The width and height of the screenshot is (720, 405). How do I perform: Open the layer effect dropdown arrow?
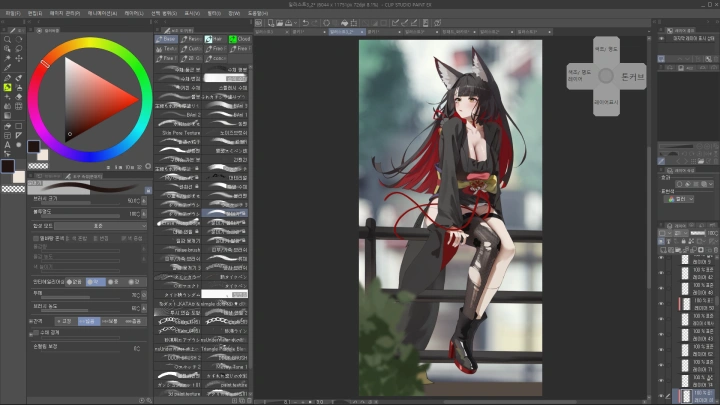click(x=711, y=184)
